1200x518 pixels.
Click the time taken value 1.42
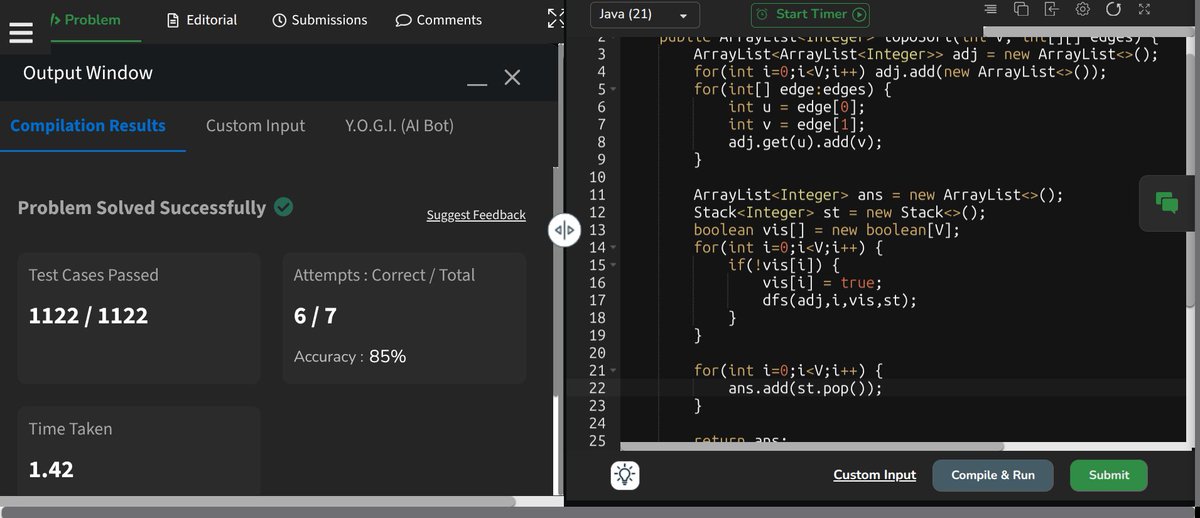pyautogui.click(x=51, y=469)
